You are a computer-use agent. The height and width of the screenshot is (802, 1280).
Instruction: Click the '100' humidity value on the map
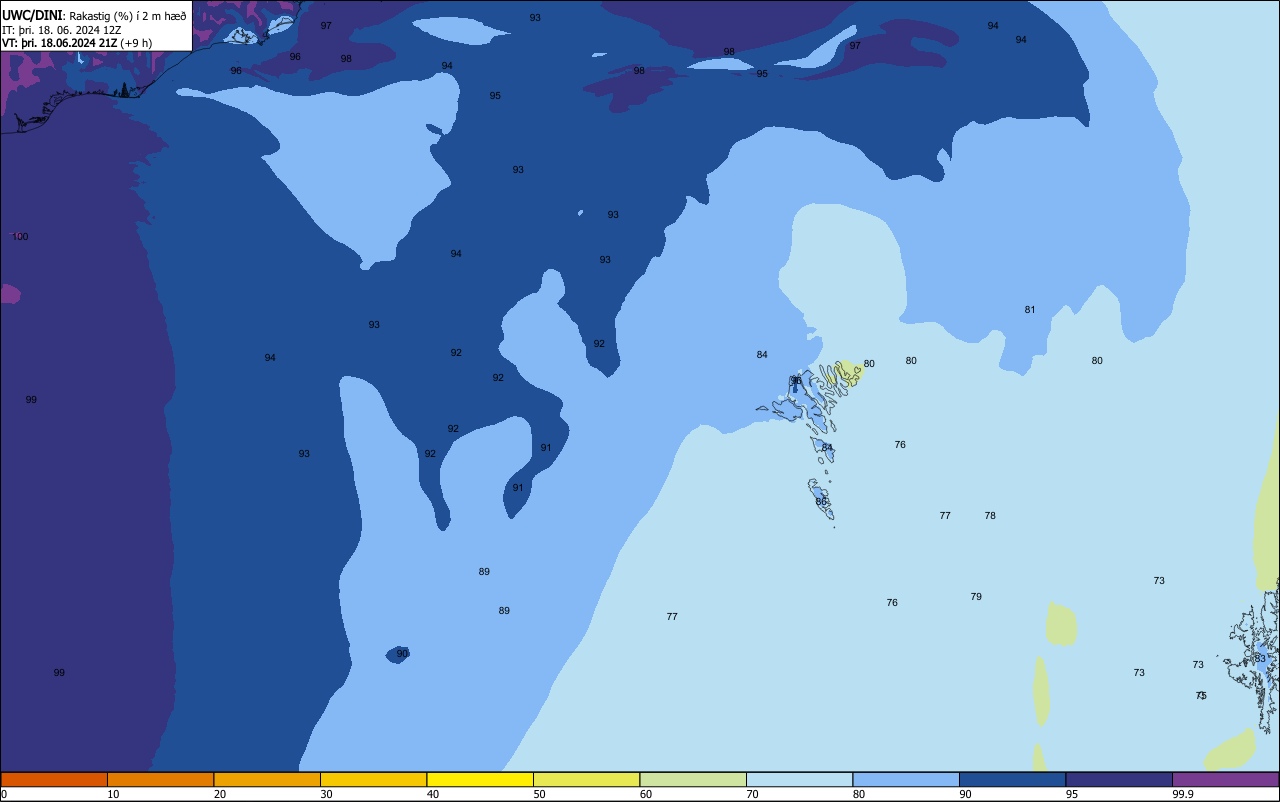[20, 237]
